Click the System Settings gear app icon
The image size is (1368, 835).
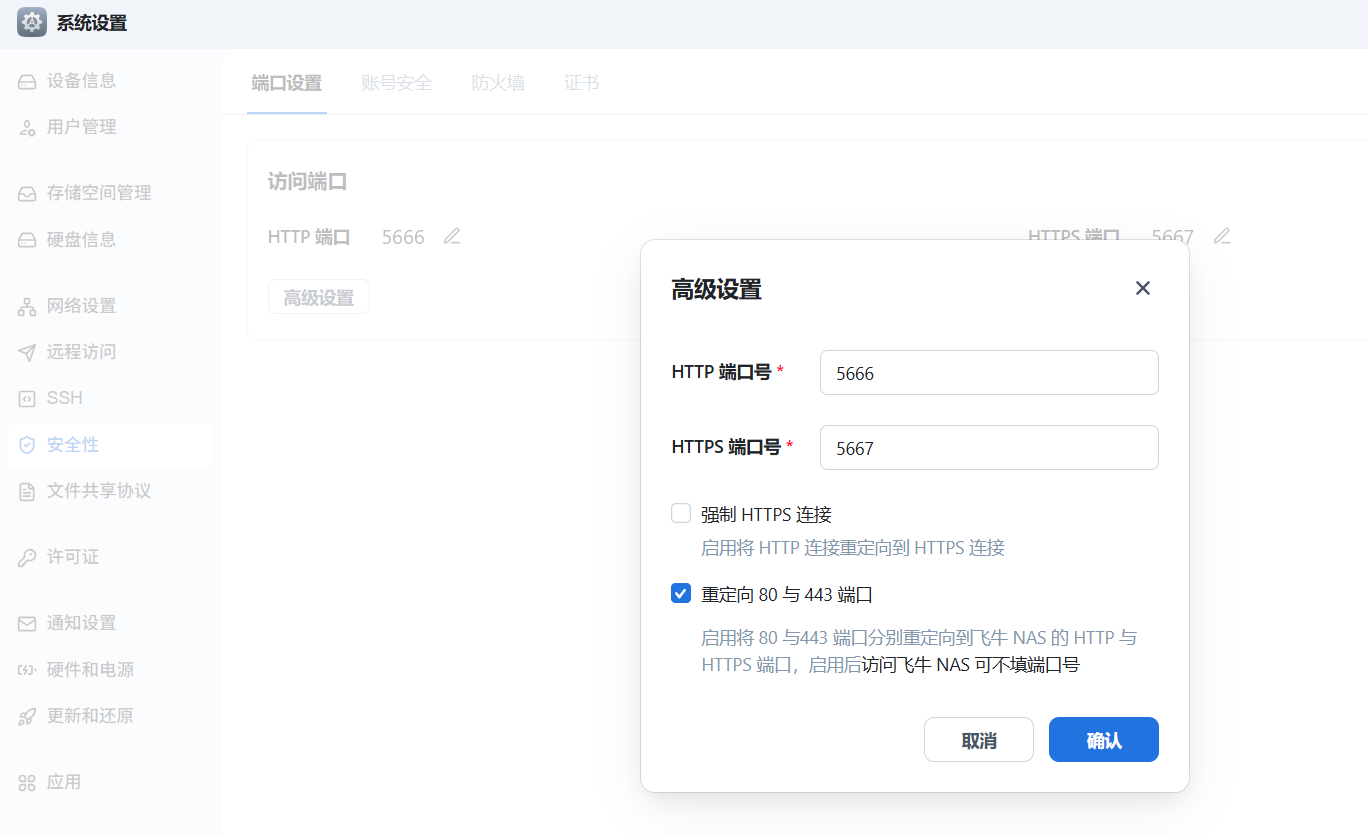click(x=32, y=22)
